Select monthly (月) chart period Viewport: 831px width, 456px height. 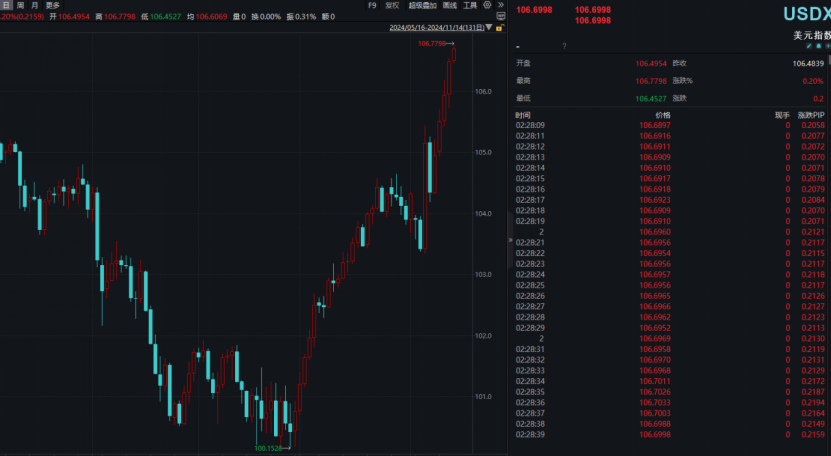[35, 5]
